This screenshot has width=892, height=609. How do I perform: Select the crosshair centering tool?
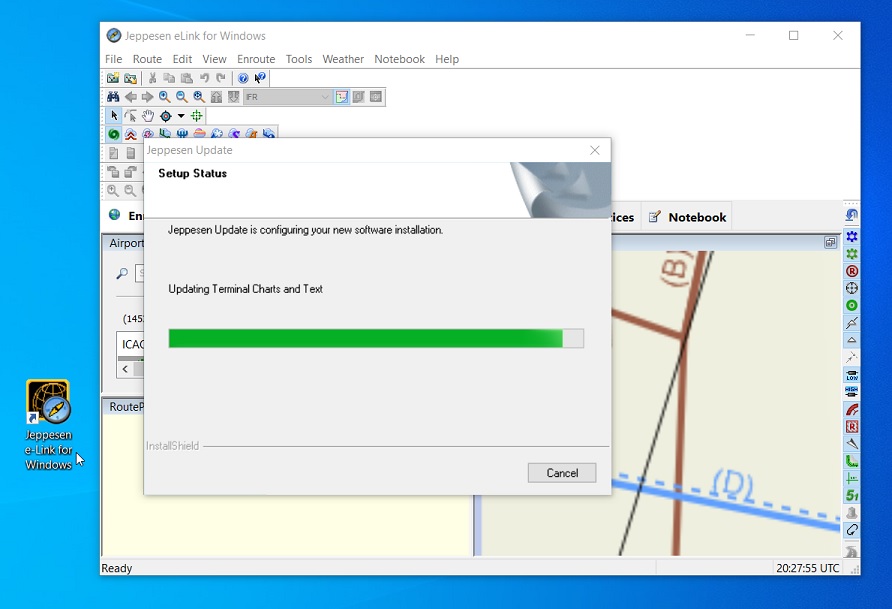(196, 116)
